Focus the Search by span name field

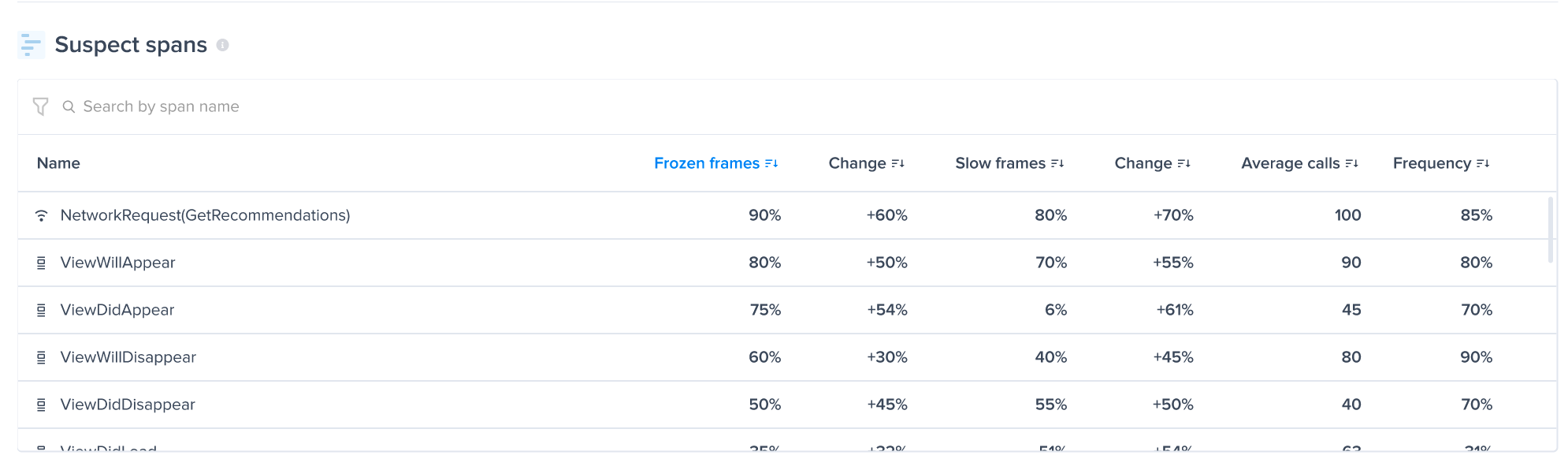pyautogui.click(x=788, y=106)
